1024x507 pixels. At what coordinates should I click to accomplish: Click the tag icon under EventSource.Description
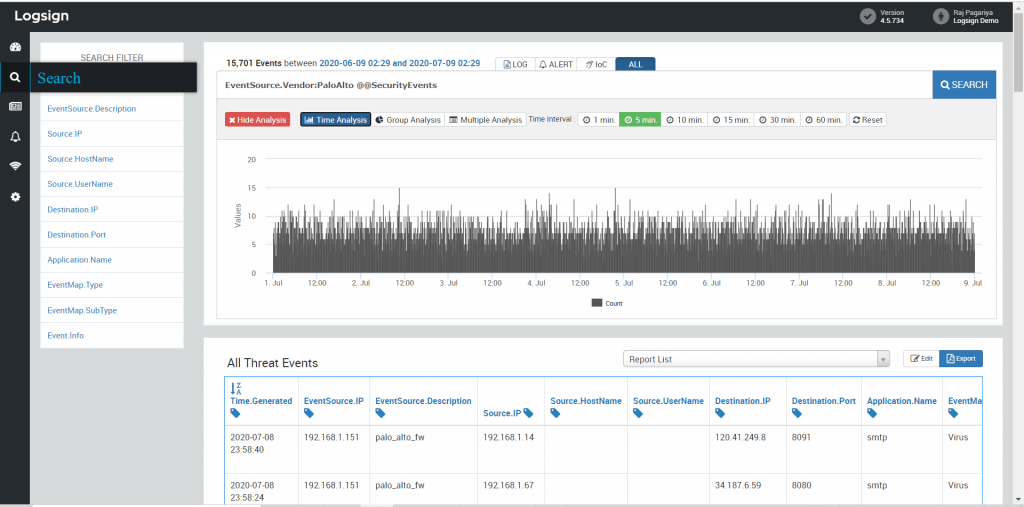coord(381,414)
